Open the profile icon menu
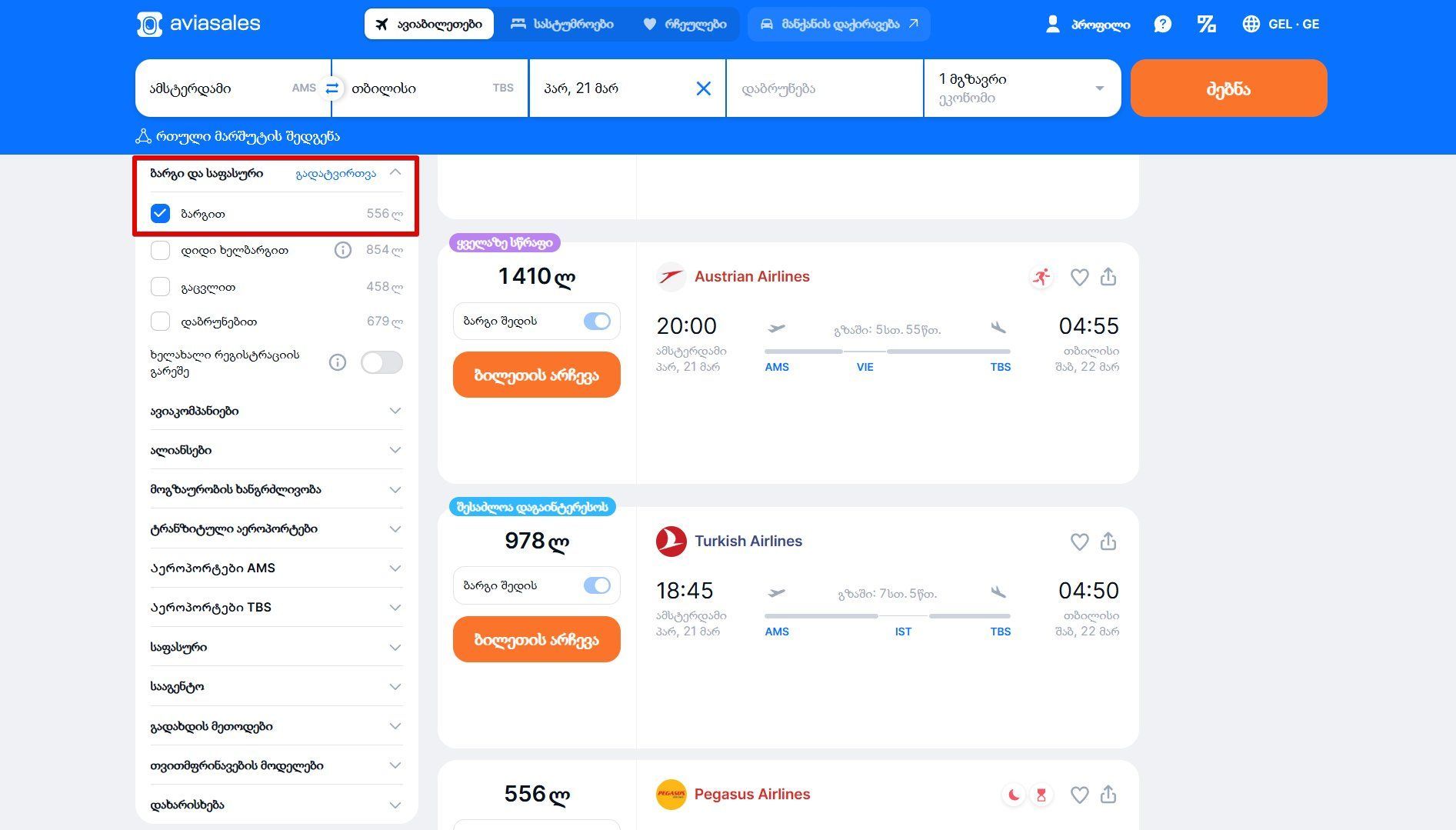 [x=1052, y=24]
